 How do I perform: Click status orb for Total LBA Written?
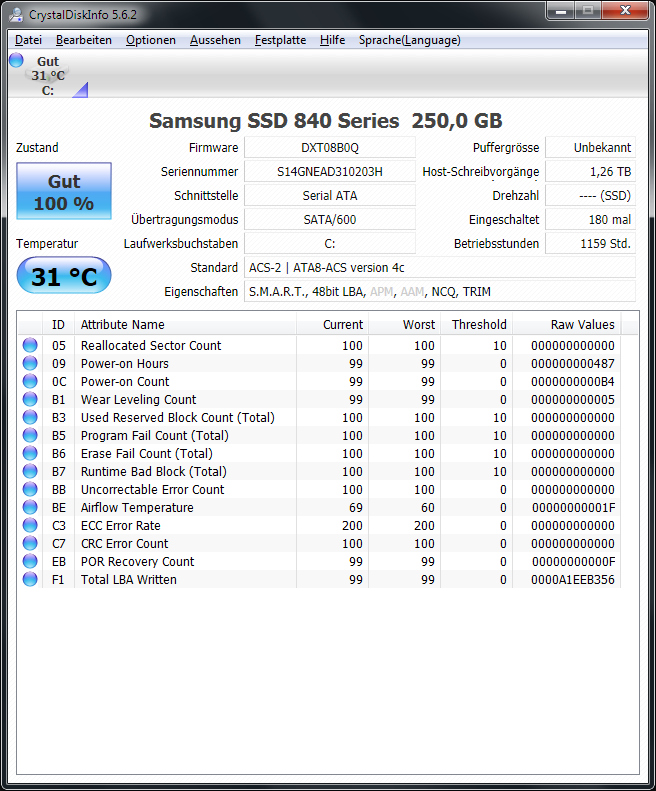tap(30, 579)
